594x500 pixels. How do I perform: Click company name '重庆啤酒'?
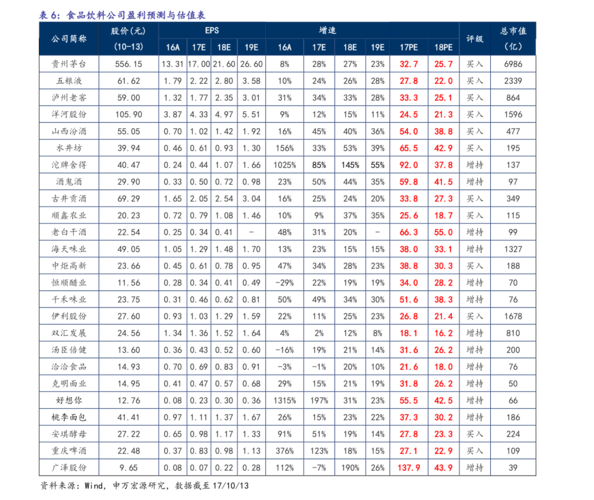pyautogui.click(x=69, y=451)
